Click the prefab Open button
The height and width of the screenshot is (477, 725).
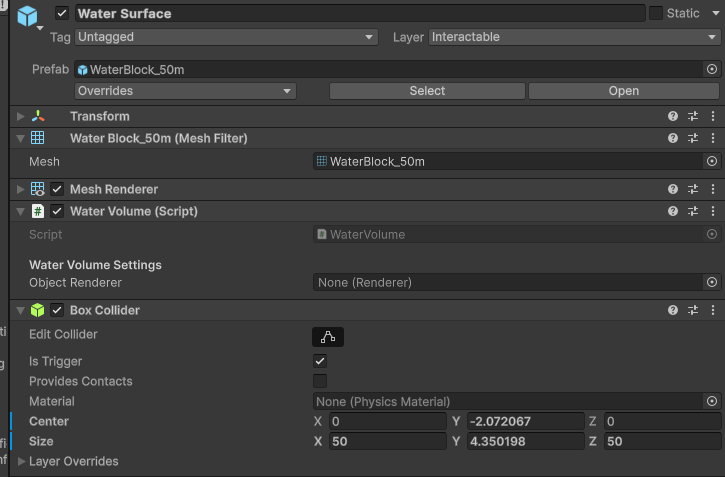[x=623, y=91]
